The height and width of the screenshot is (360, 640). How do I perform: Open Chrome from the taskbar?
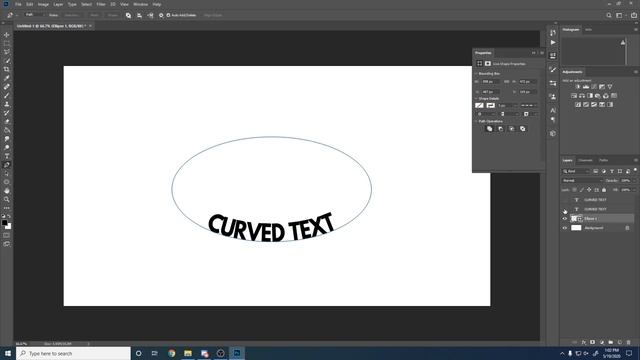(x=171, y=353)
